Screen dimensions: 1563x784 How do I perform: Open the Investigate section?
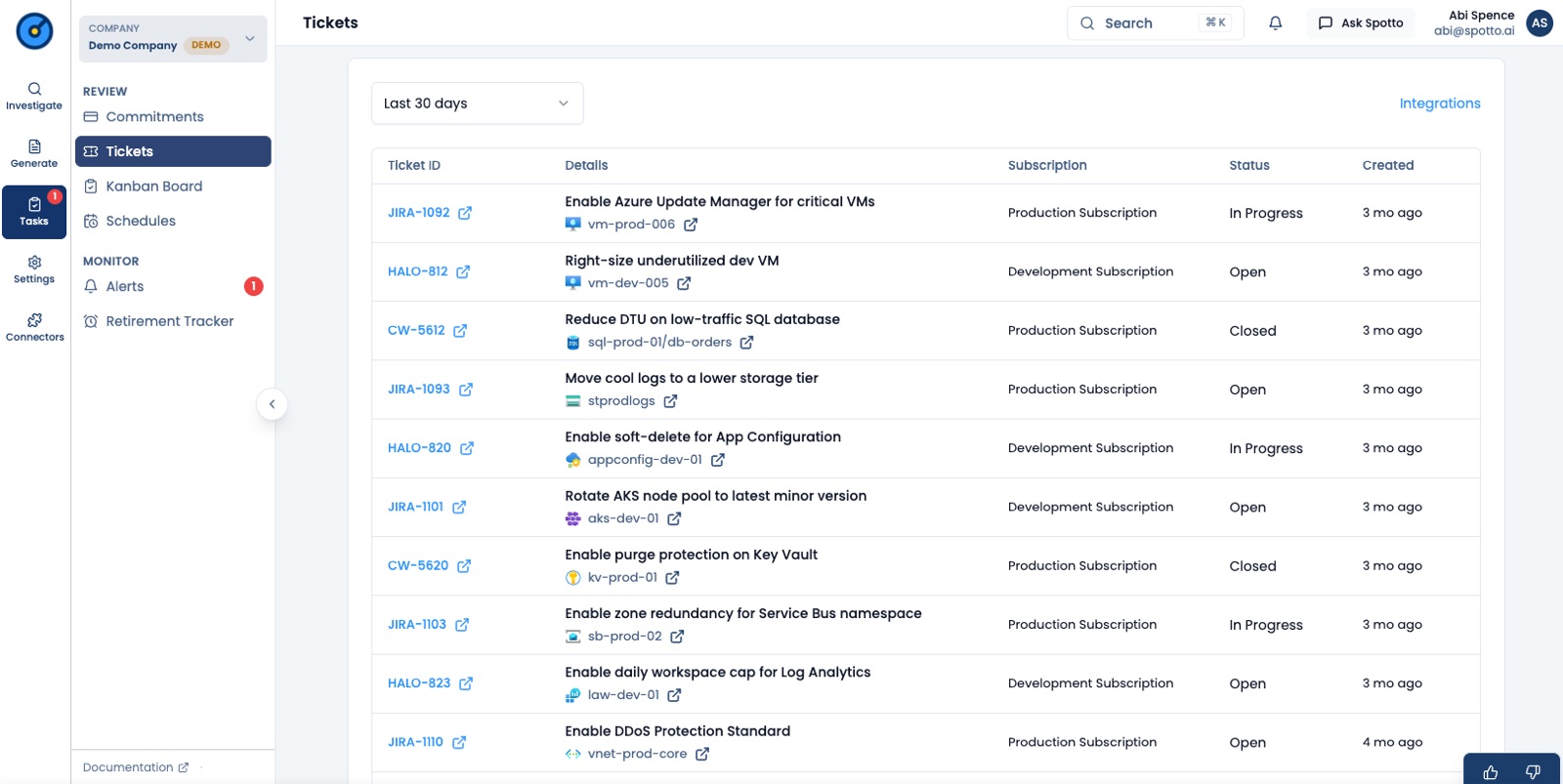[34, 96]
